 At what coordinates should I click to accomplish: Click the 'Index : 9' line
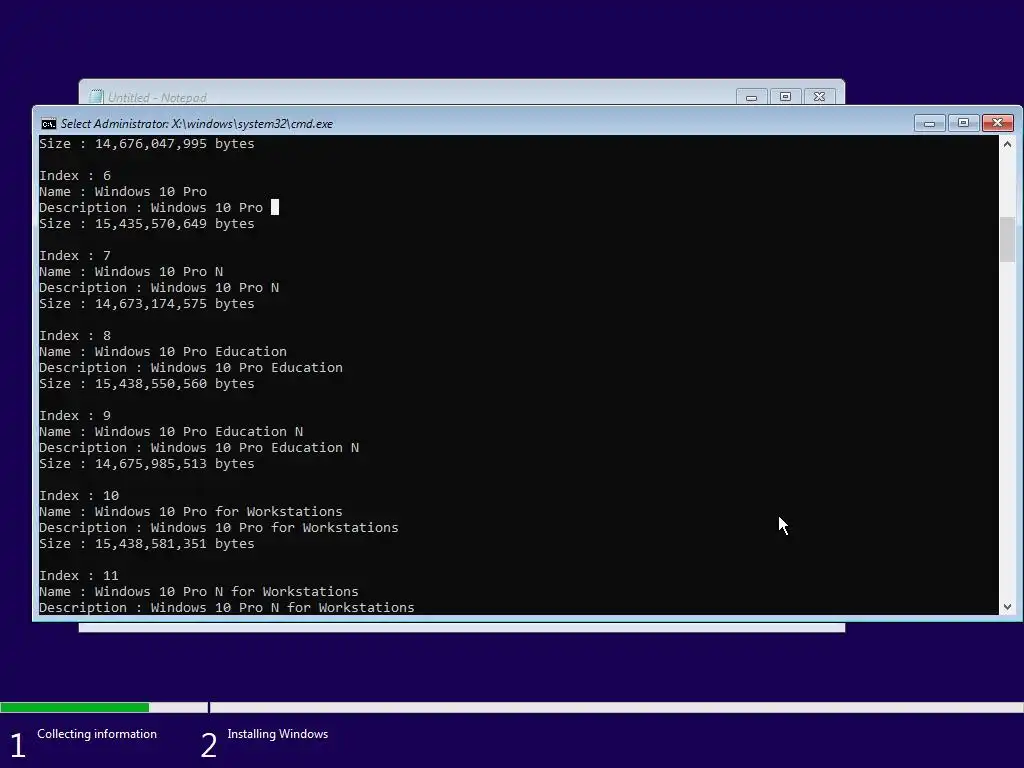coord(75,416)
